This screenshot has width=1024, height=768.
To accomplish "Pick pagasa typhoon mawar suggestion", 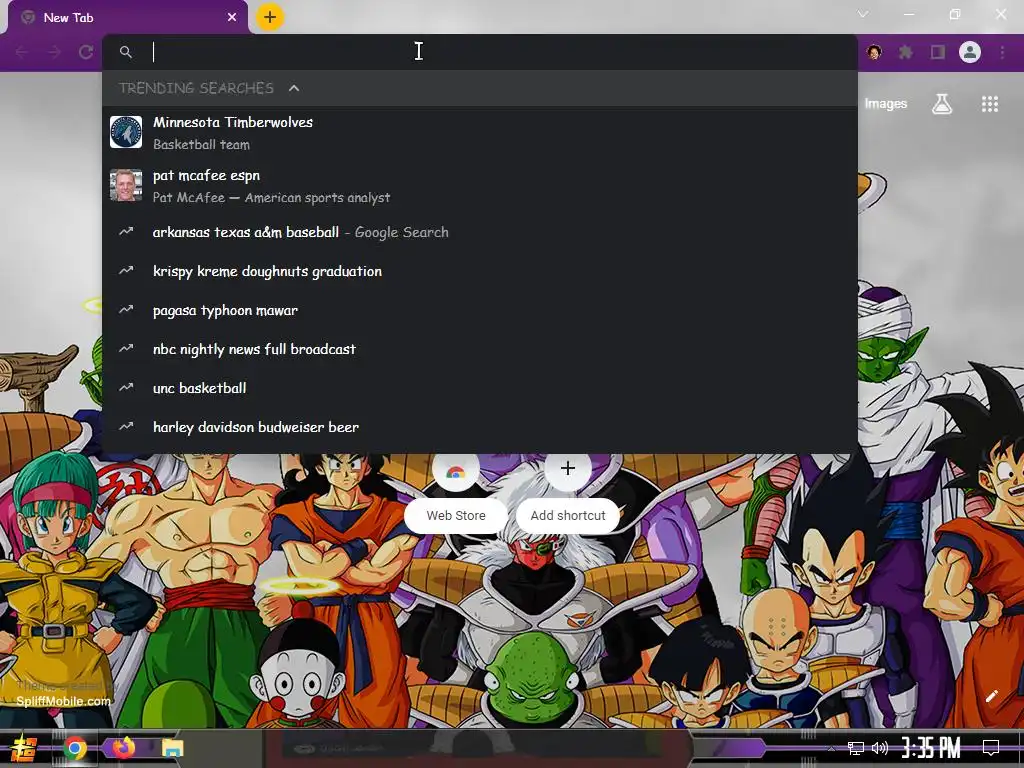I will click(479, 310).
